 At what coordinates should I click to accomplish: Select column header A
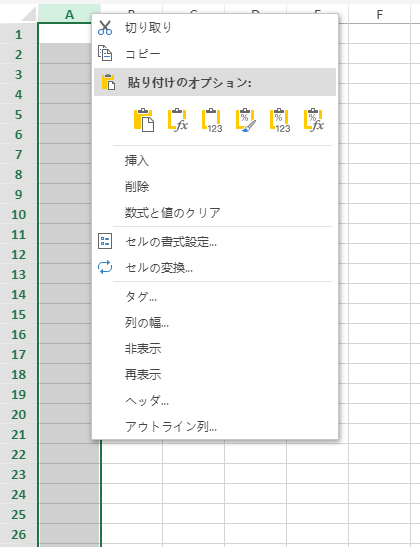69,14
